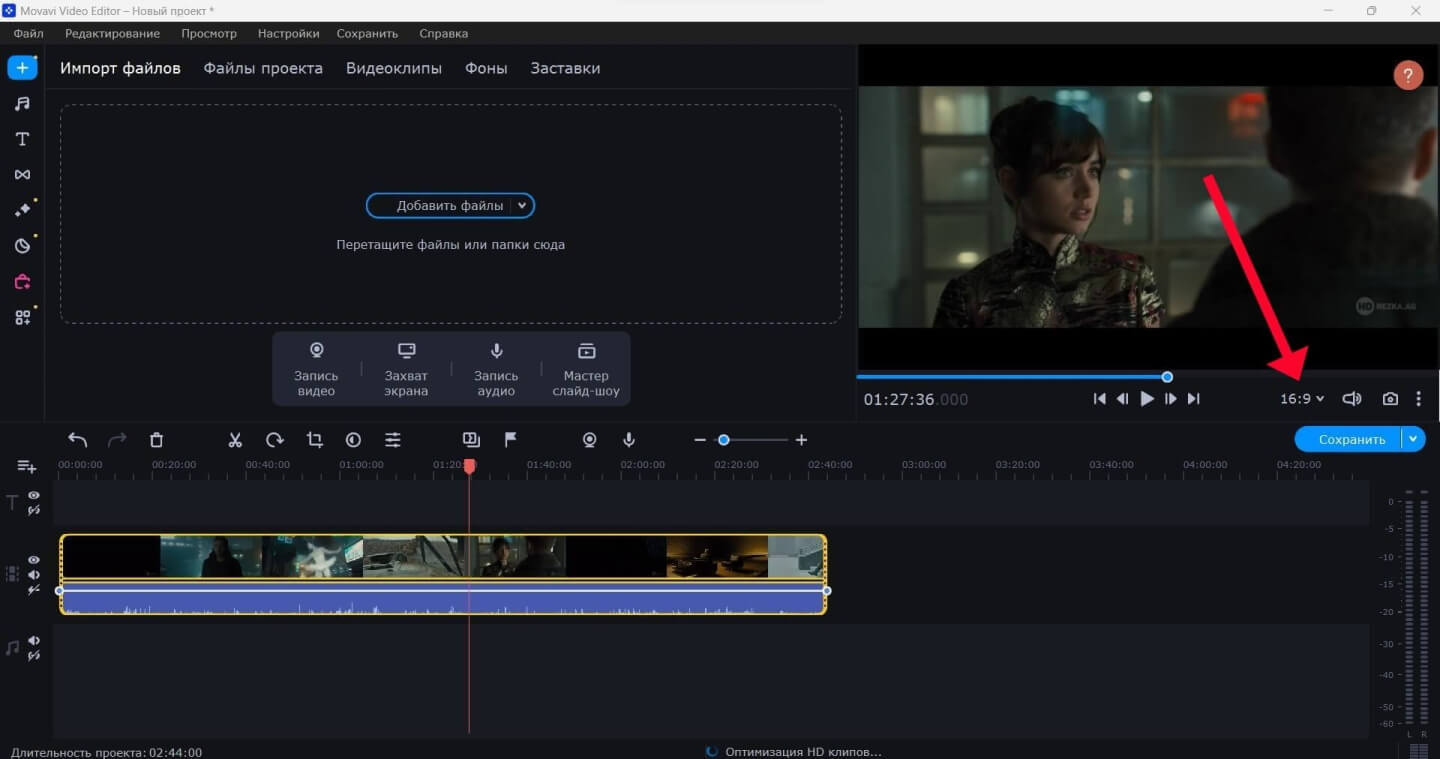Undo the last action
The image size is (1440, 759).
pyautogui.click(x=77, y=439)
